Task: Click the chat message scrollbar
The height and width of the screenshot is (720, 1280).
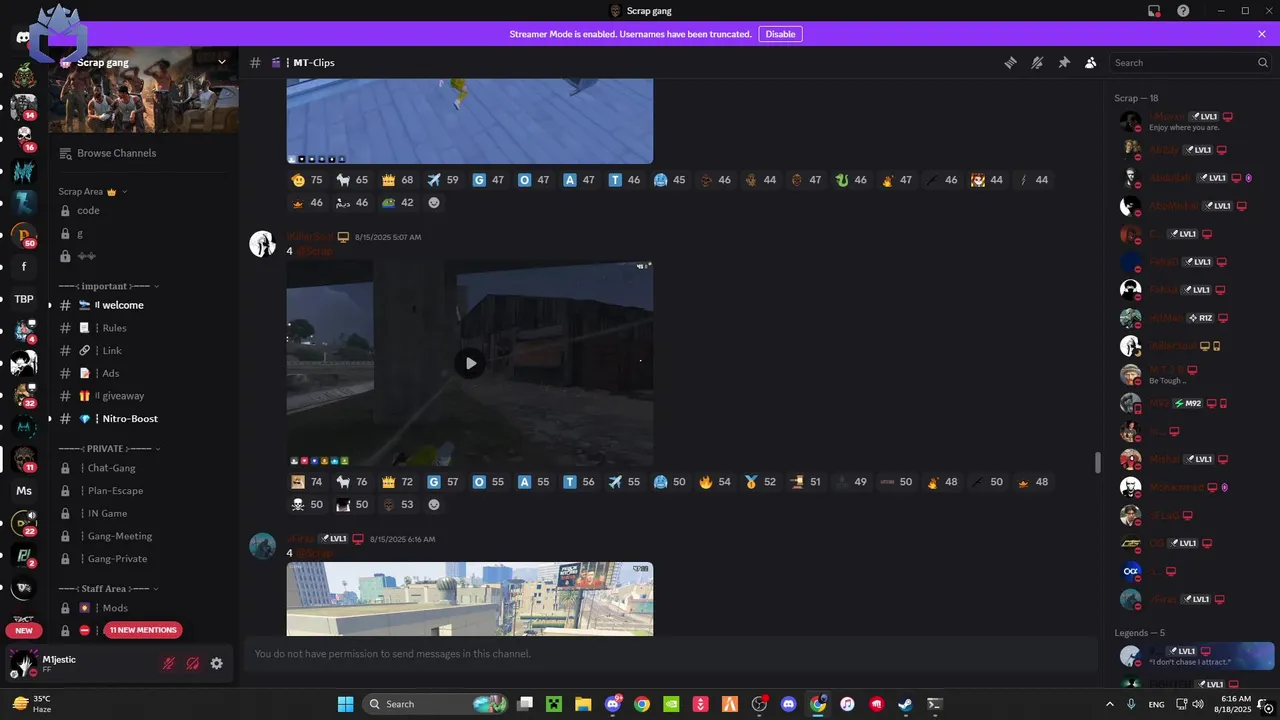Action: tap(1098, 462)
